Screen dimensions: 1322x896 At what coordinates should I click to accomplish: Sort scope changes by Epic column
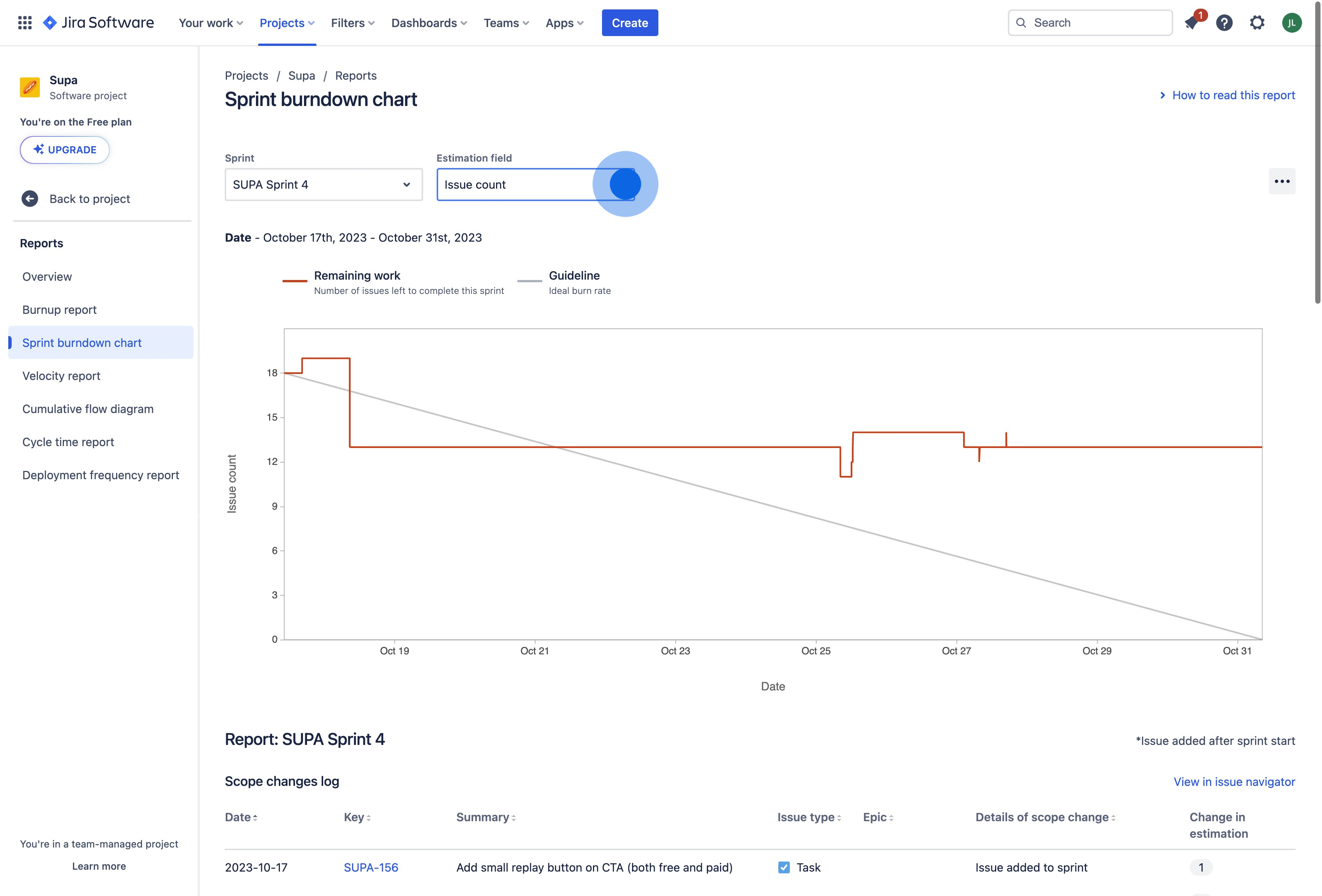[878, 817]
